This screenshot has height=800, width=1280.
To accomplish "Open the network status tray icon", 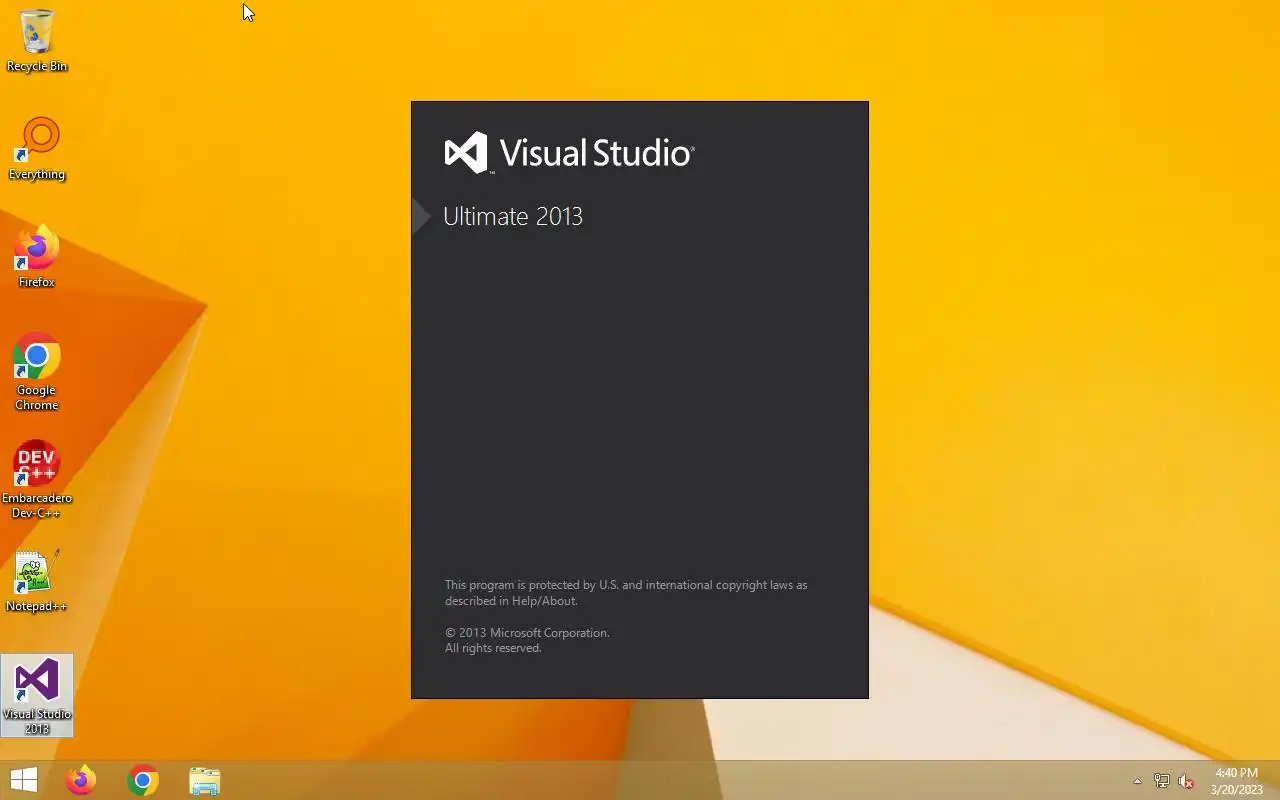I will [1162, 781].
